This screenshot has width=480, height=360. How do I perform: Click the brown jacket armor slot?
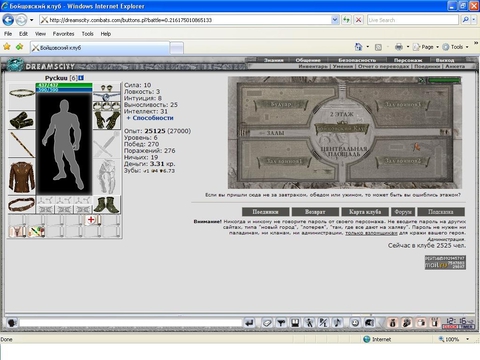coord(22,177)
